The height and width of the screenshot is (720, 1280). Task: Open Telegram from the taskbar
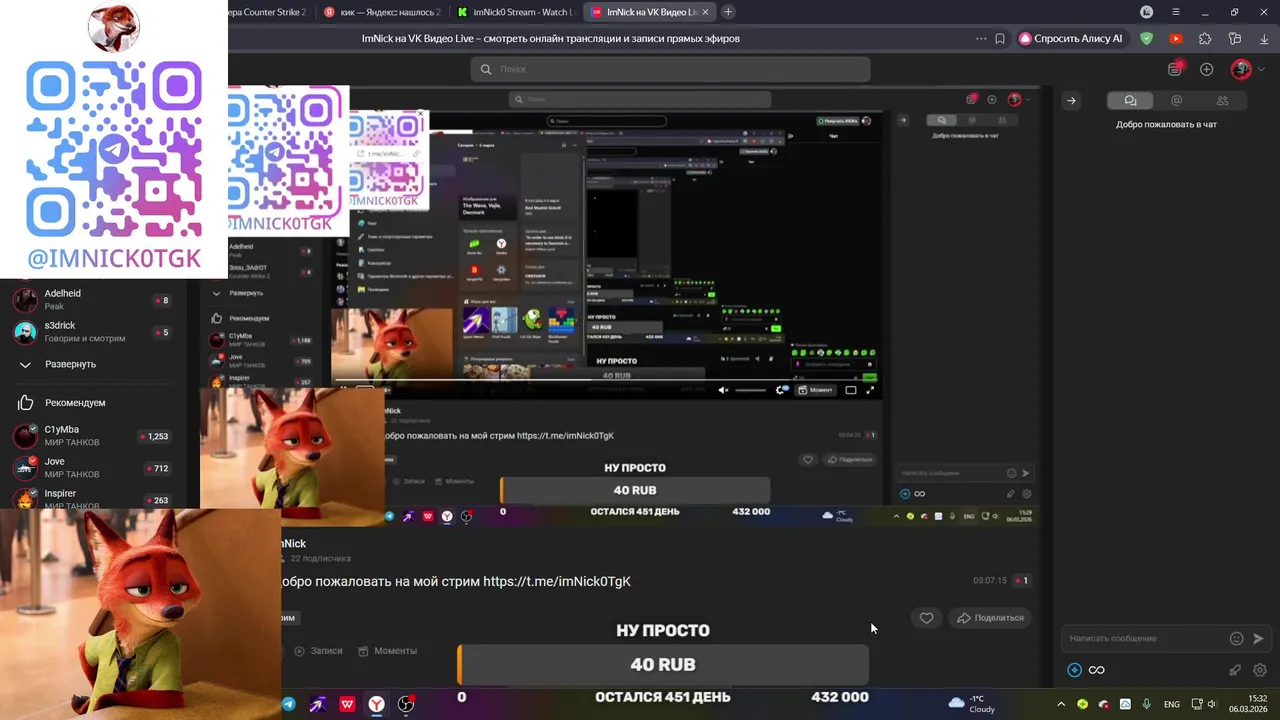[x=289, y=704]
